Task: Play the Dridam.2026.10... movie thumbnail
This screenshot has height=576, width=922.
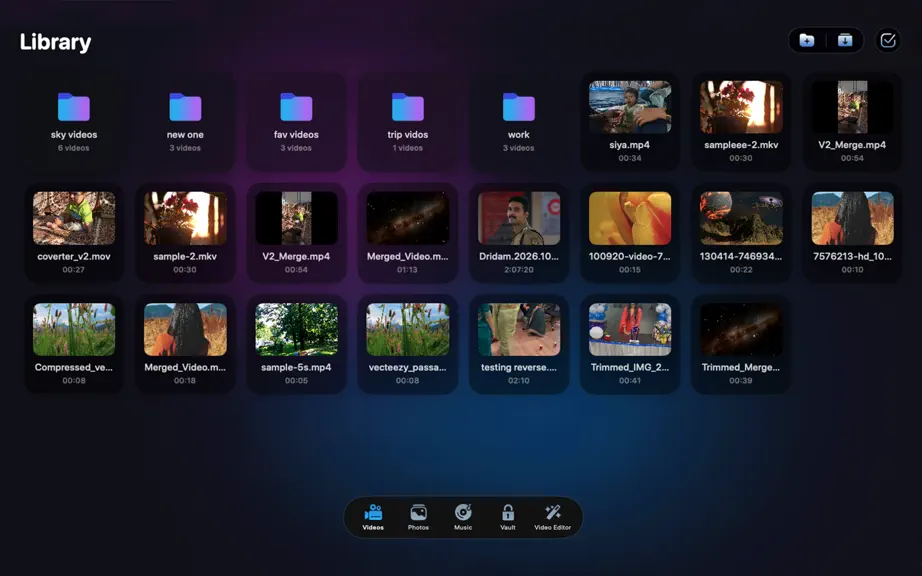Action: coord(519,218)
